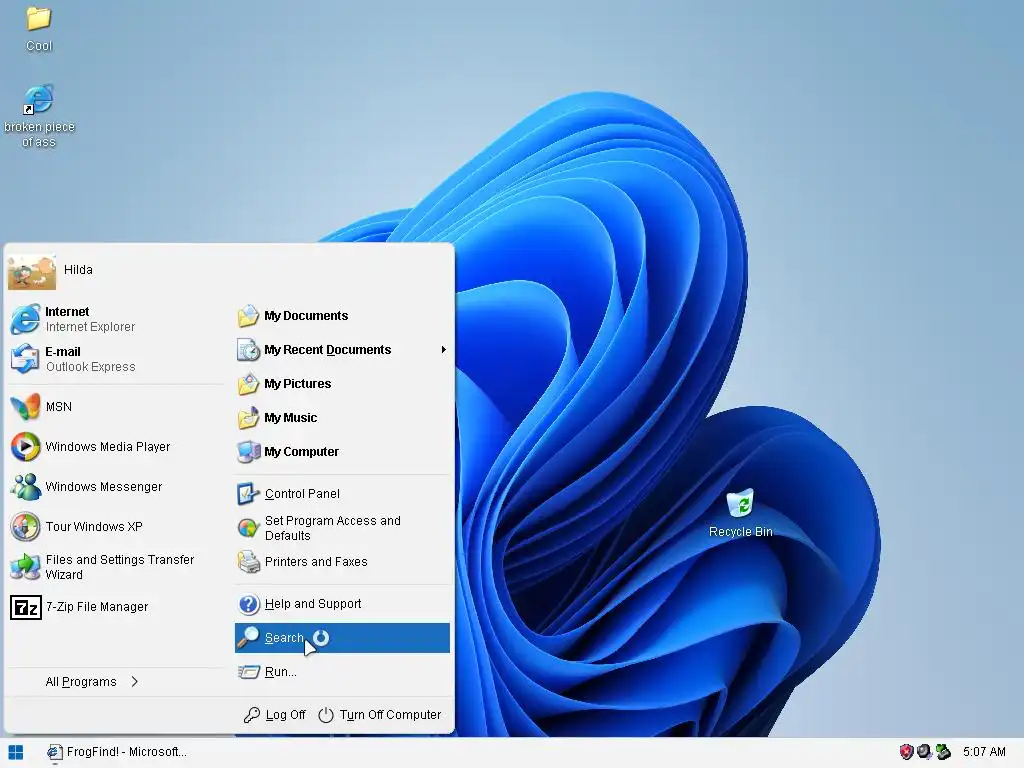Open My Pictures folder
This screenshot has height=768, width=1024.
(x=342, y=383)
